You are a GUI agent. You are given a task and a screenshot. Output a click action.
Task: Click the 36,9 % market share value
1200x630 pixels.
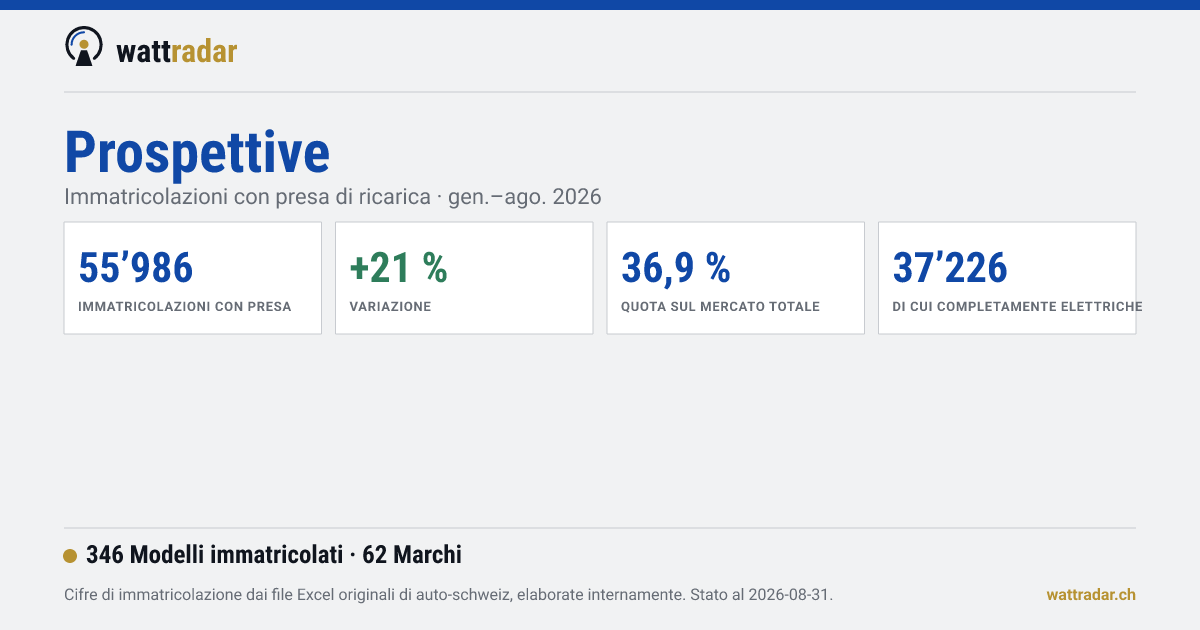676,267
